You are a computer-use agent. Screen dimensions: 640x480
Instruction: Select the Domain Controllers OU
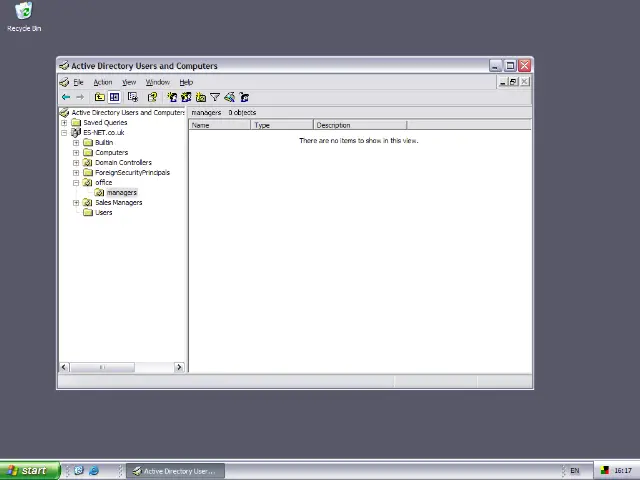coord(123,162)
